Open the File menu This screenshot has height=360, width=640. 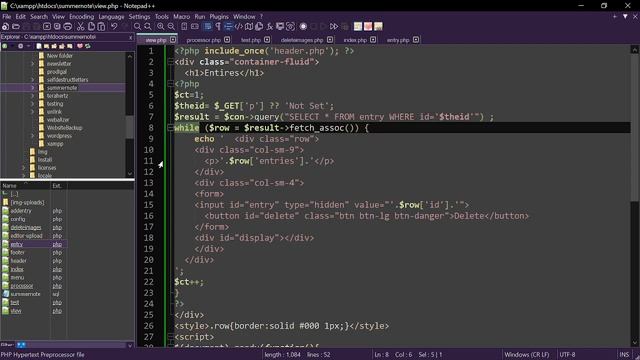pyautogui.click(x=7, y=17)
